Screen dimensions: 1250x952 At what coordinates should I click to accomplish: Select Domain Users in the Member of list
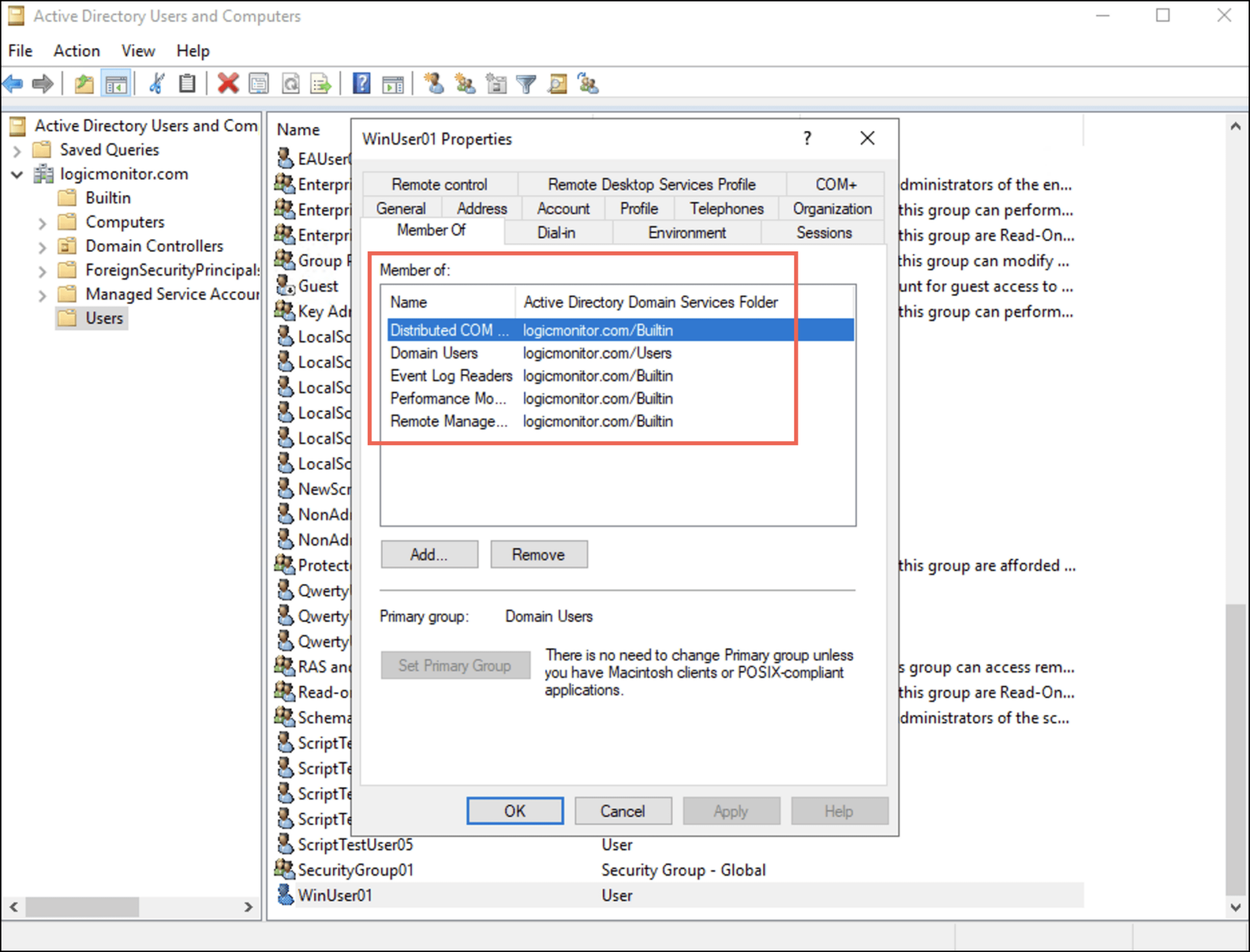click(435, 353)
